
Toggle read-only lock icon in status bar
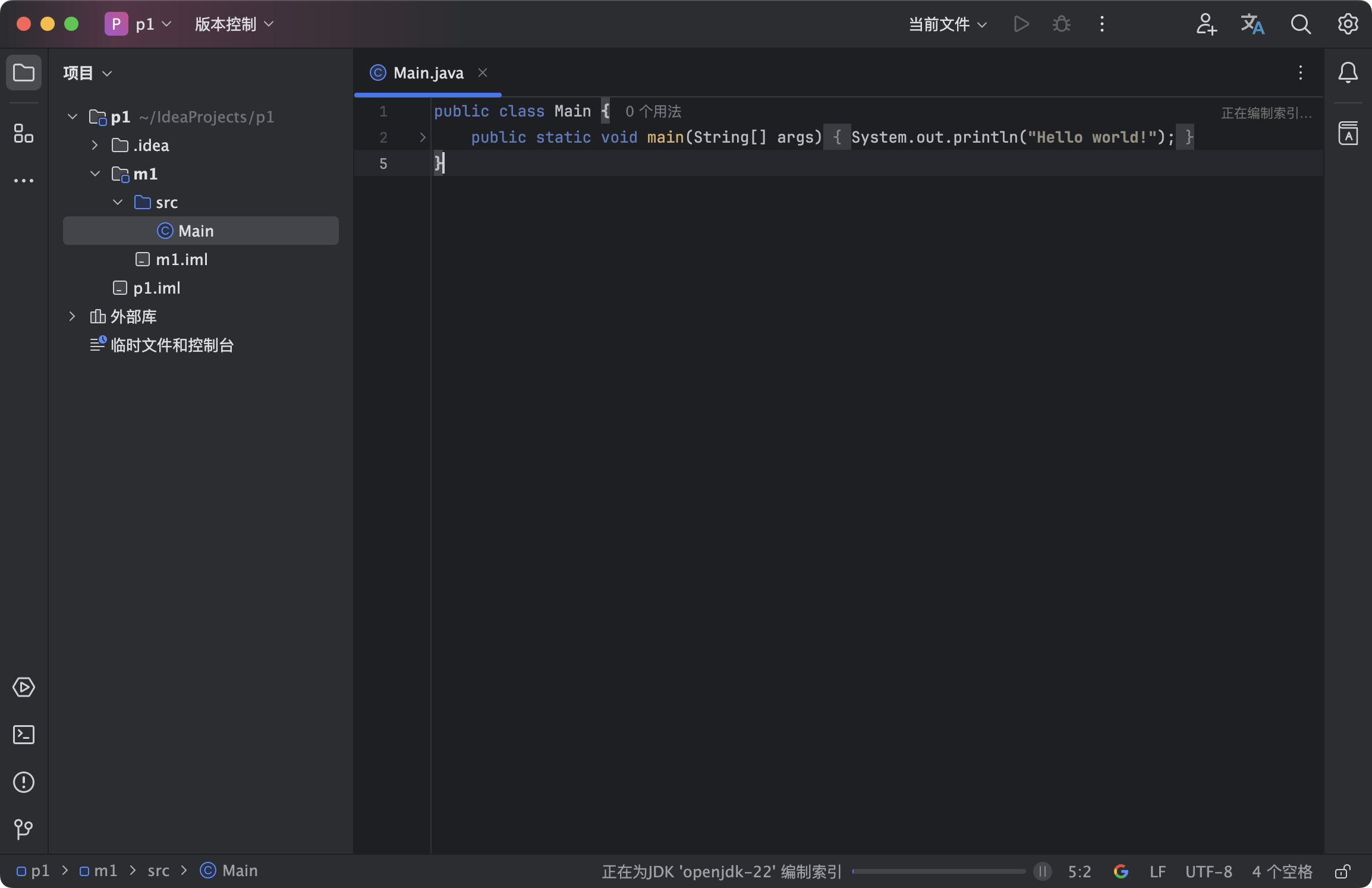point(1342,871)
